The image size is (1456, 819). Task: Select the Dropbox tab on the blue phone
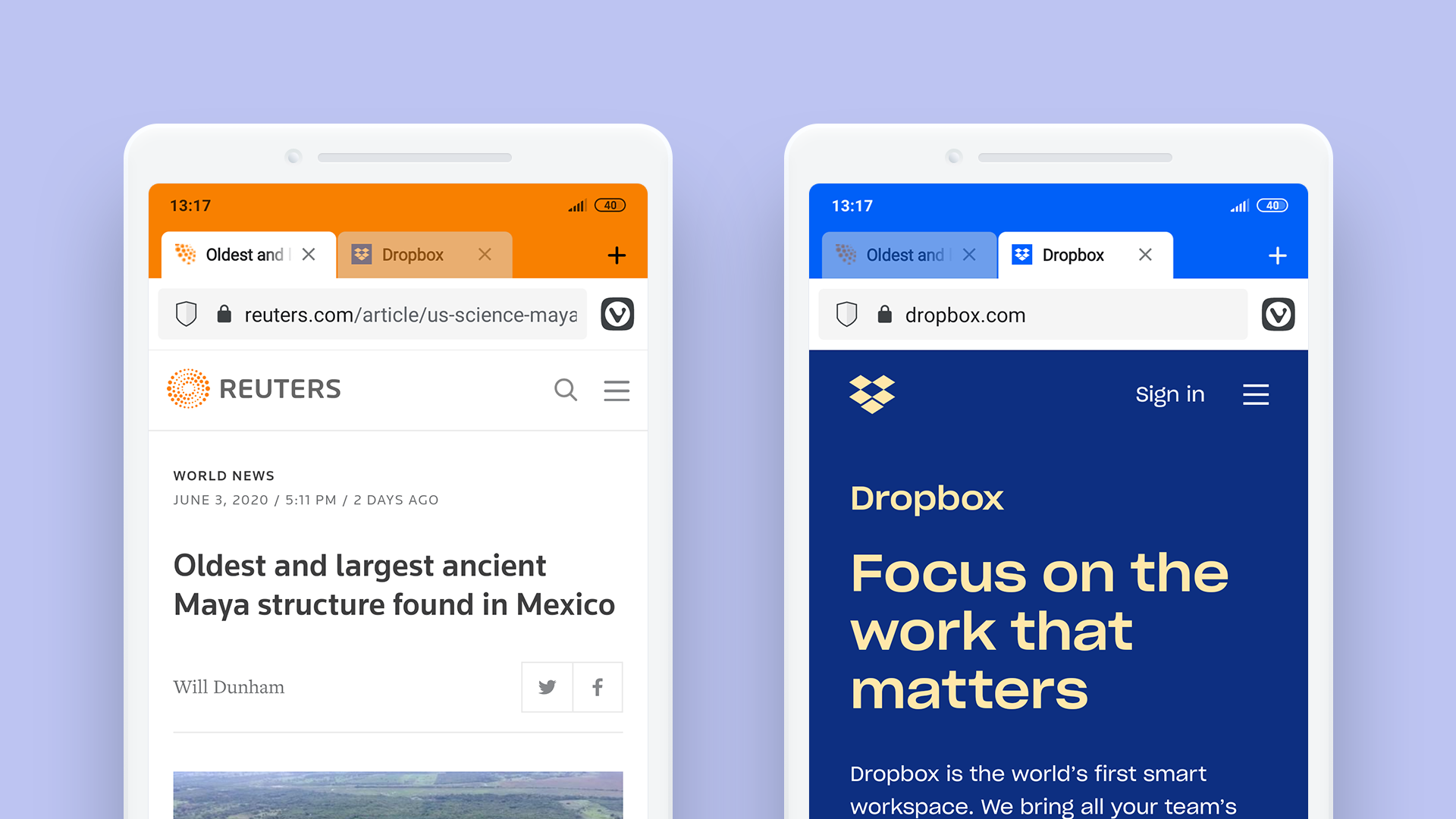click(x=1085, y=255)
